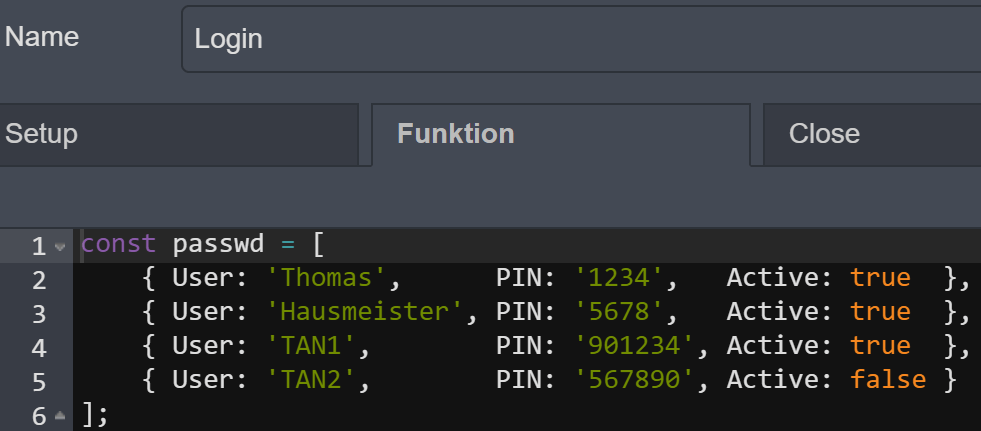Click the const keyword on line 1
This screenshot has height=431, width=981.
118,244
